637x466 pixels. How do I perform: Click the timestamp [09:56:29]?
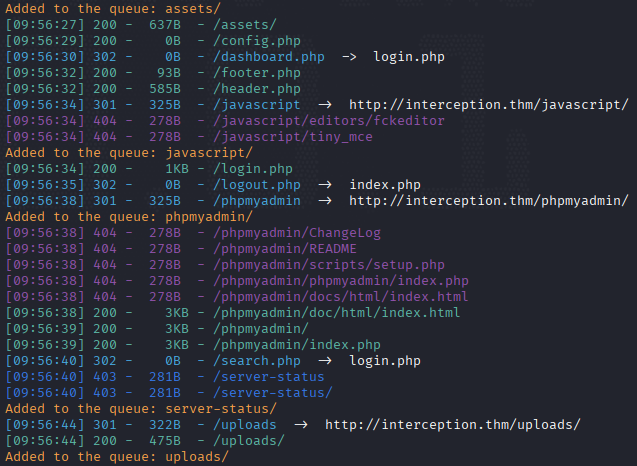click(x=45, y=41)
